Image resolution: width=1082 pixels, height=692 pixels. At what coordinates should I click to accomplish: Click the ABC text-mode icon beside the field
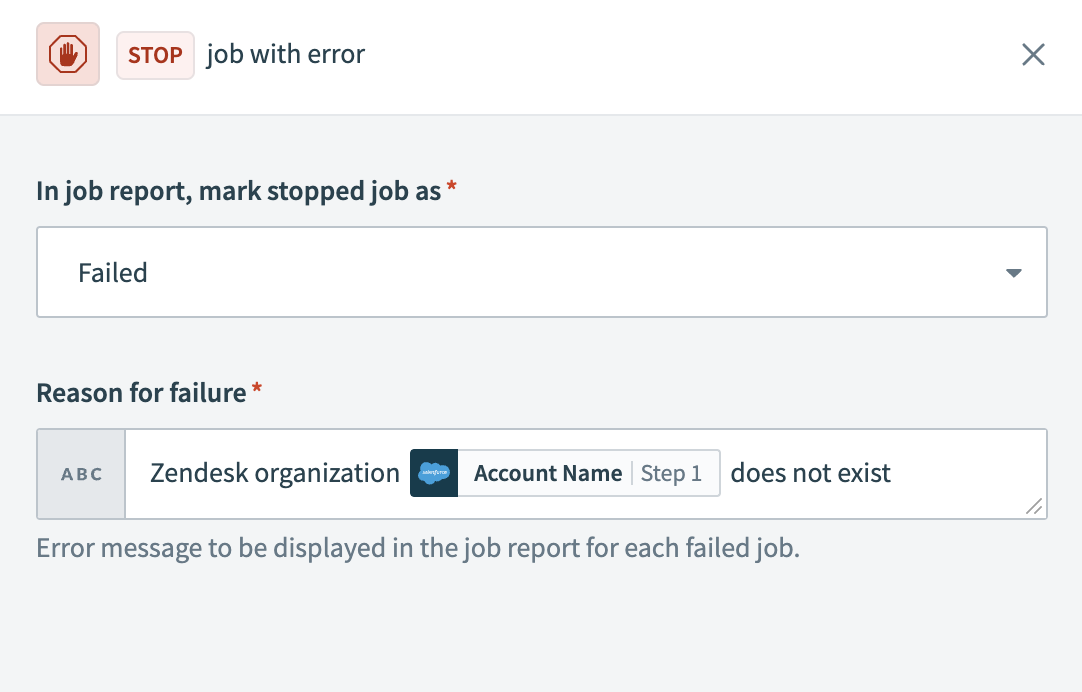80,473
